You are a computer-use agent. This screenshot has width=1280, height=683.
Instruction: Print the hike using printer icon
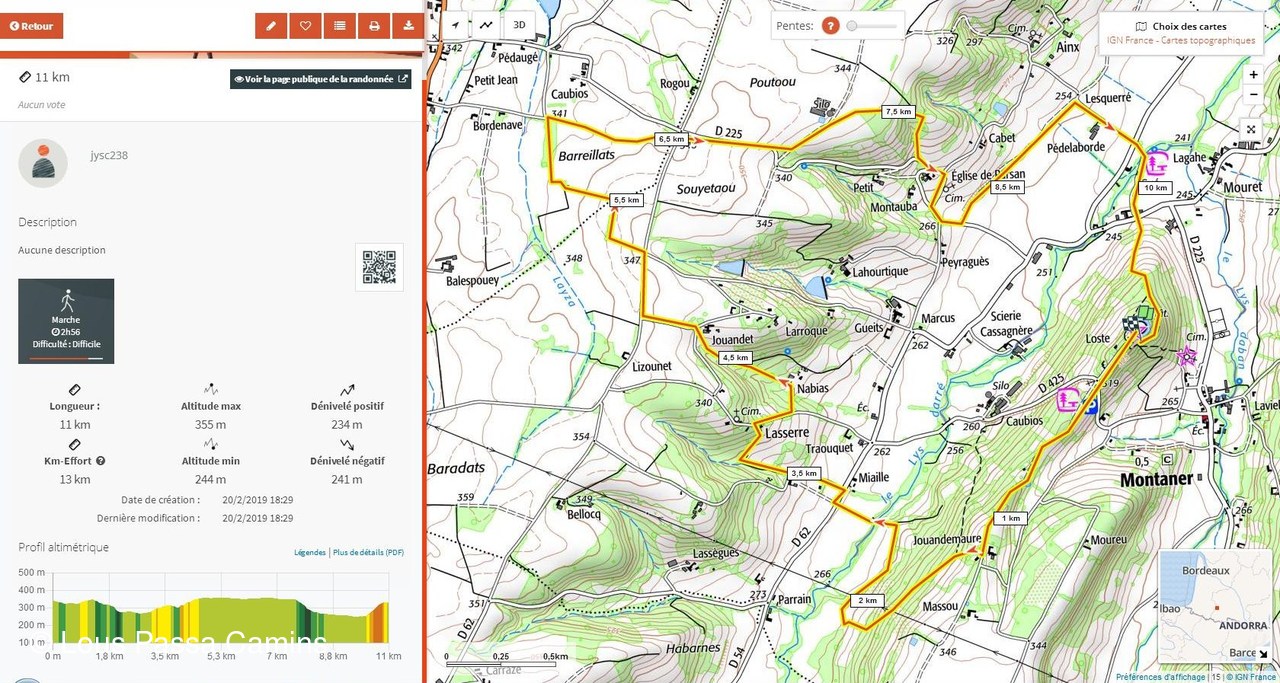[374, 26]
